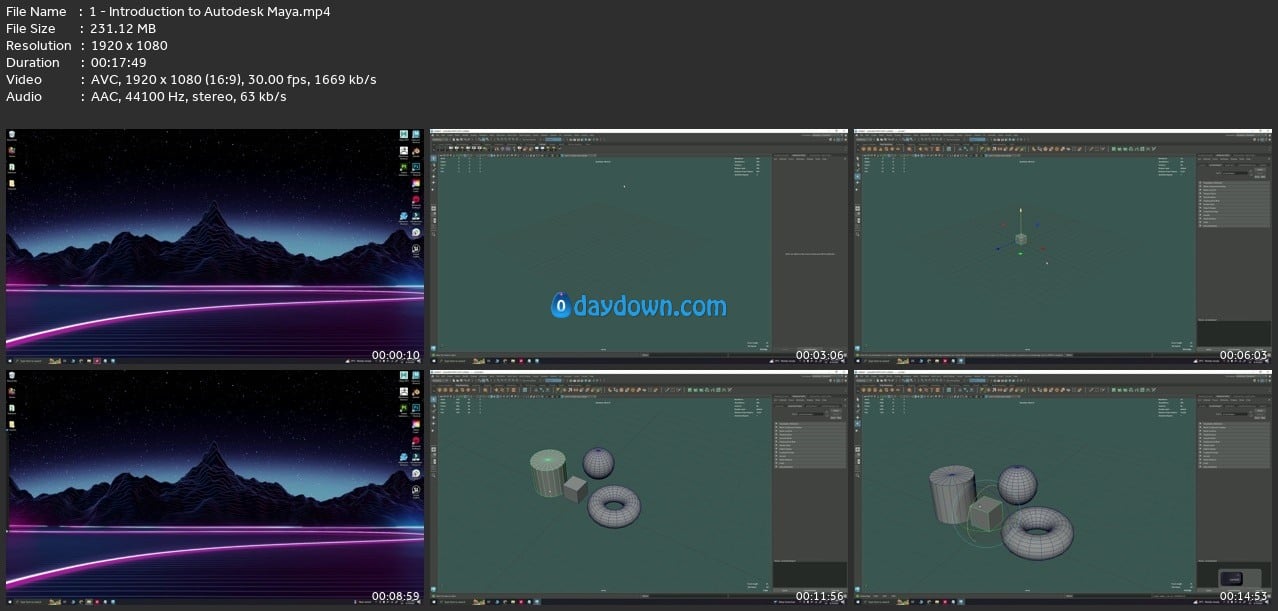Open the desktop frame stamped 00:00:10

pyautogui.click(x=214, y=246)
